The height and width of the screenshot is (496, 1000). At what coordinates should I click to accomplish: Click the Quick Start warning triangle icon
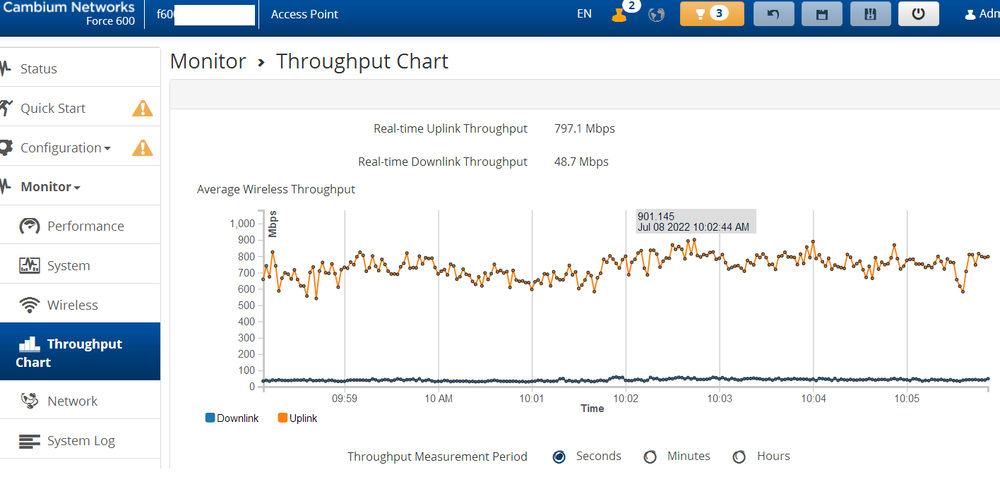pos(142,108)
